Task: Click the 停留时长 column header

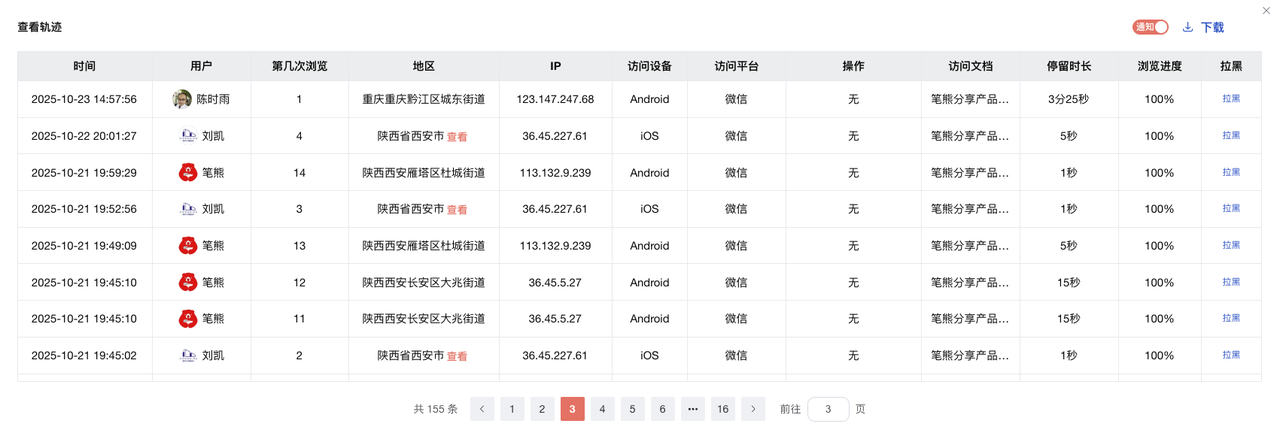Action: [1068, 66]
